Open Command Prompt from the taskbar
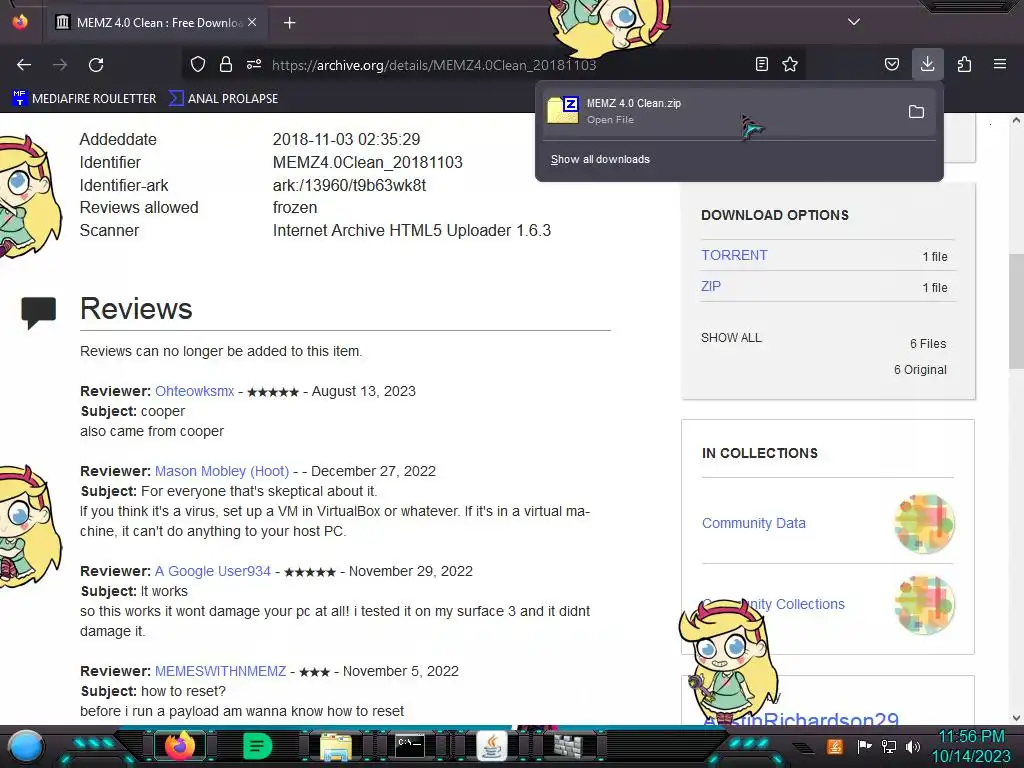Viewport: 1024px width, 768px height. point(411,745)
